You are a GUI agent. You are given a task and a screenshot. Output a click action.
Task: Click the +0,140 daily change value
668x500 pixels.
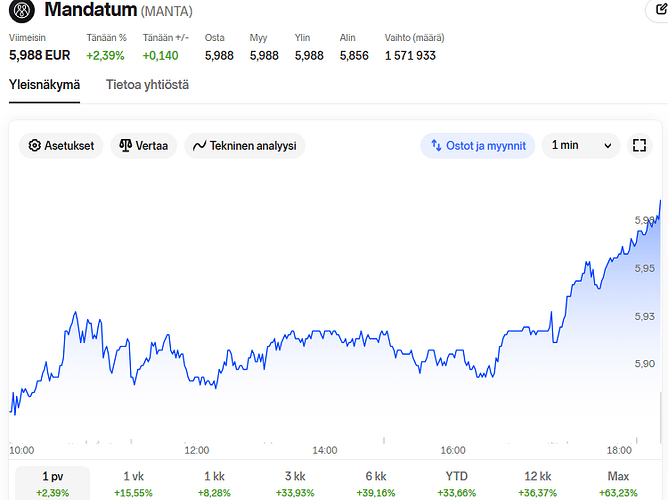click(161, 55)
